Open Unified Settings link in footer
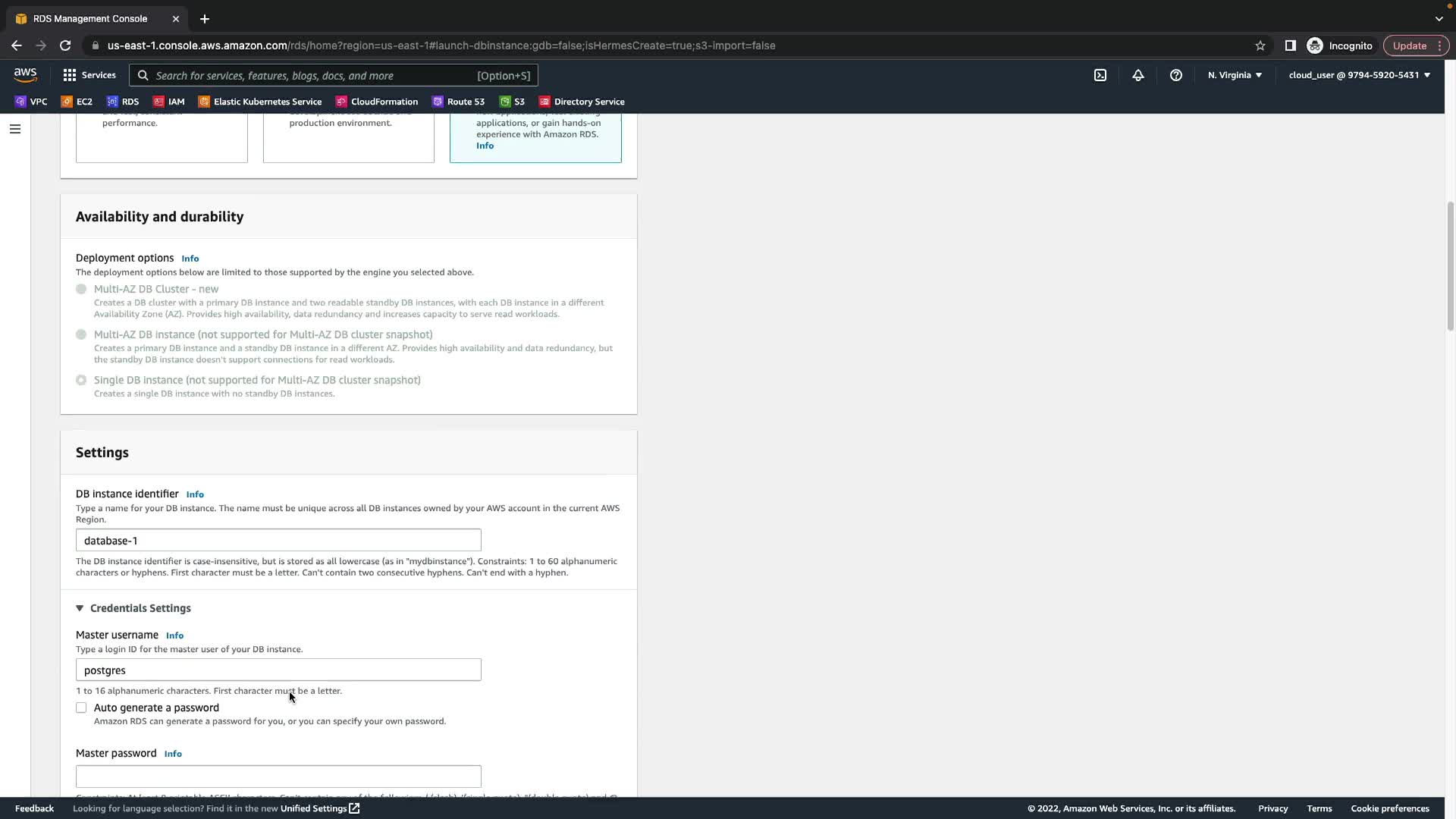This screenshot has width=1456, height=819. click(319, 808)
